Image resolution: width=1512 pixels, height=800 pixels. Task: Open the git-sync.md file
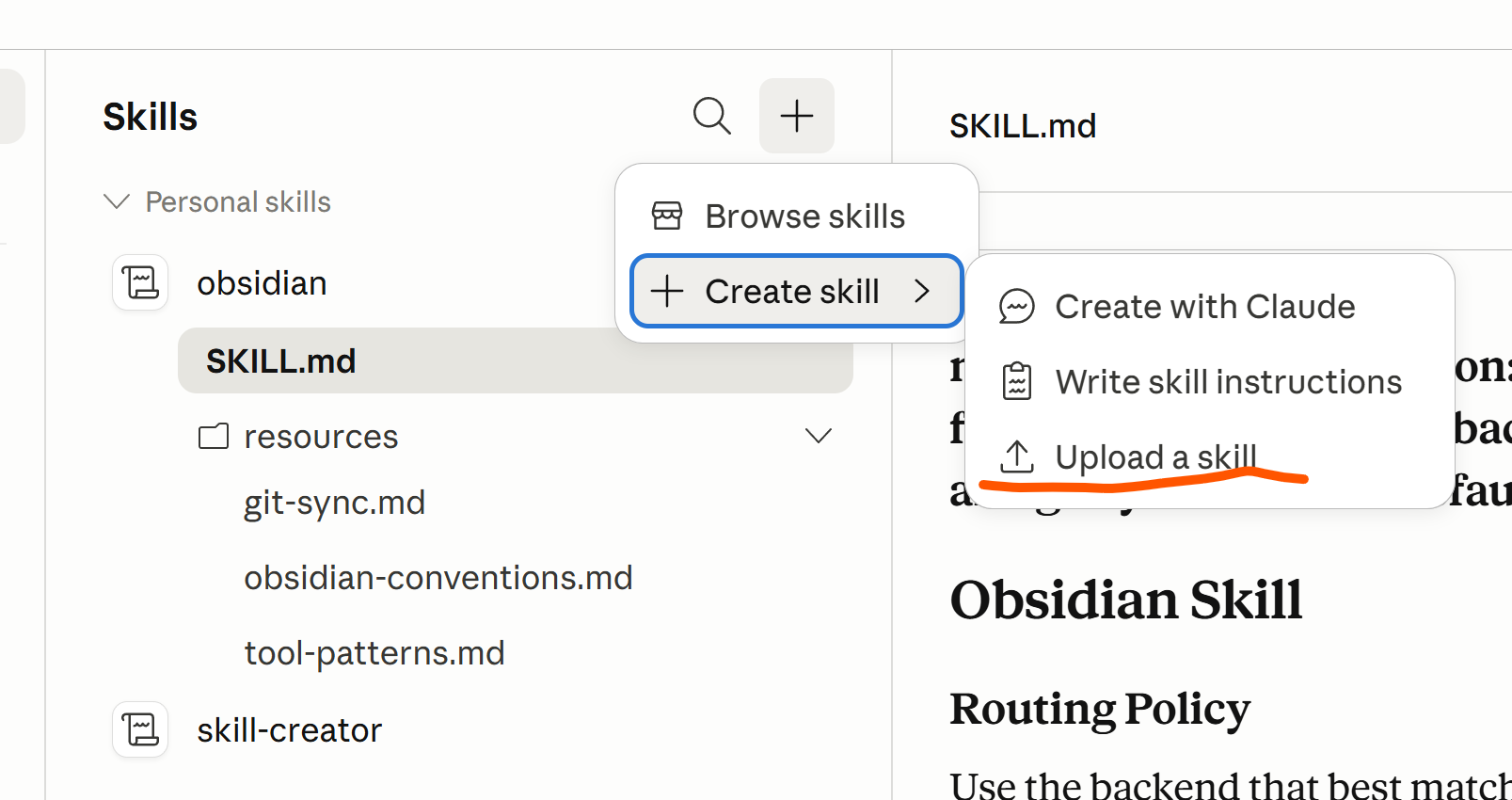(x=334, y=503)
